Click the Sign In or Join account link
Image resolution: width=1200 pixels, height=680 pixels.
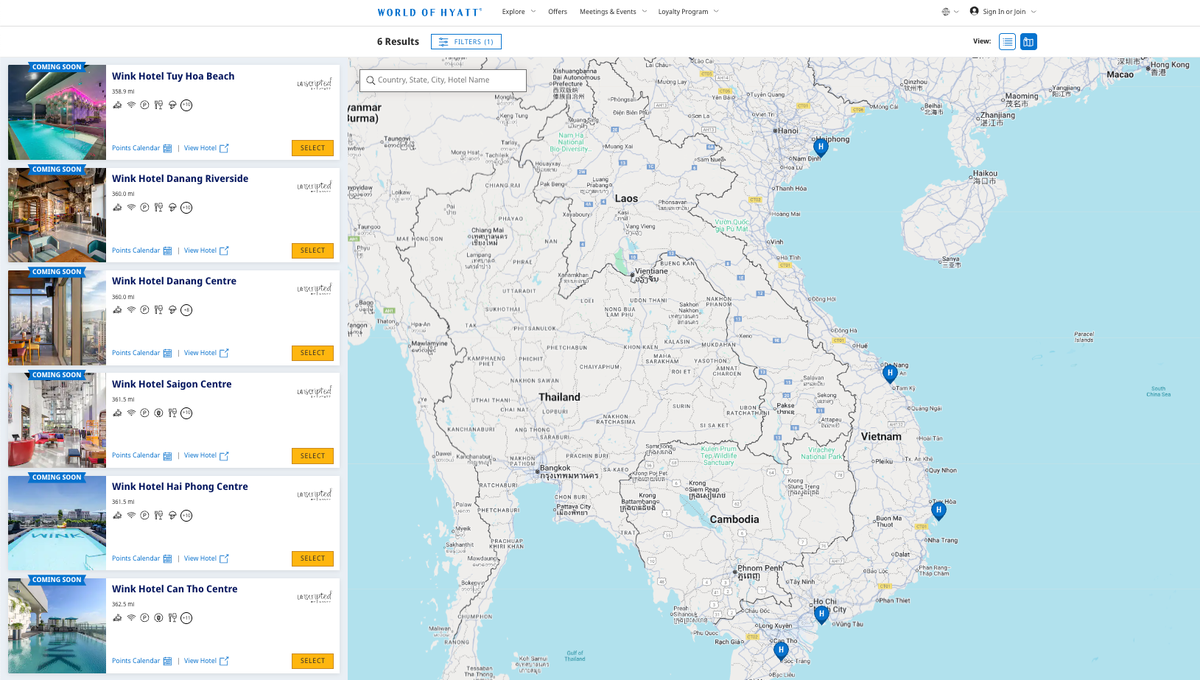[1002, 12]
